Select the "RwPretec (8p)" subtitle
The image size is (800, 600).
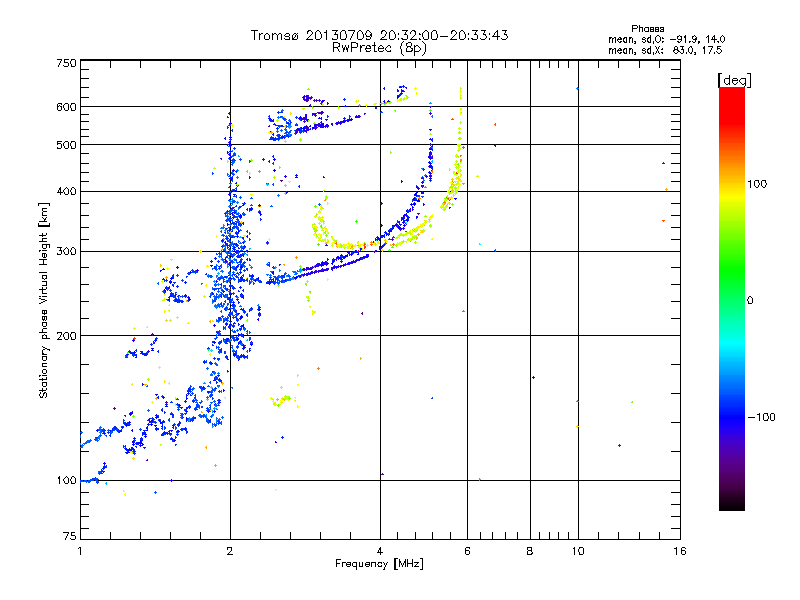379,48
